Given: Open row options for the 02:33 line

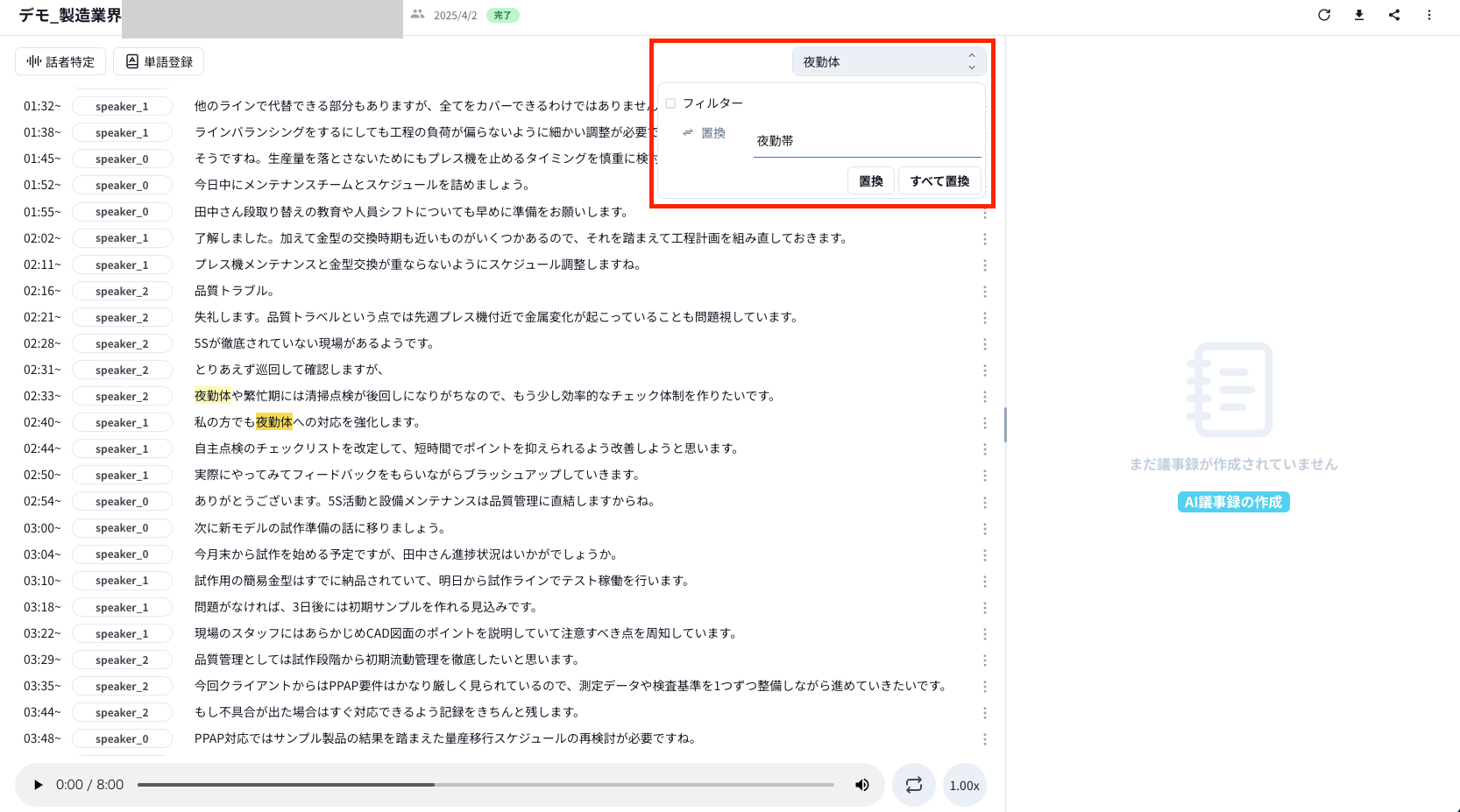Looking at the screenshot, I should tap(985, 397).
